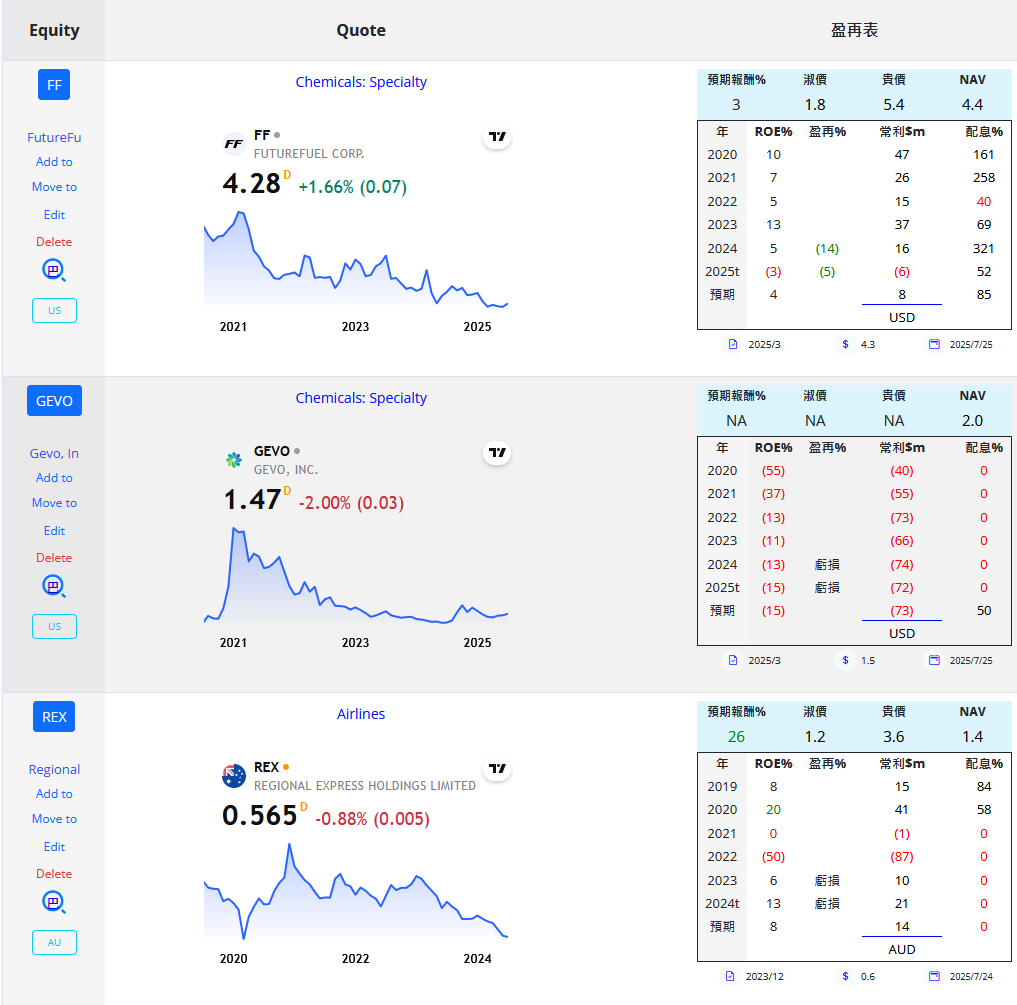The width and height of the screenshot is (1017, 1005).
Task: Open Chemicals: Specialty link above FF chart
Action: [361, 82]
